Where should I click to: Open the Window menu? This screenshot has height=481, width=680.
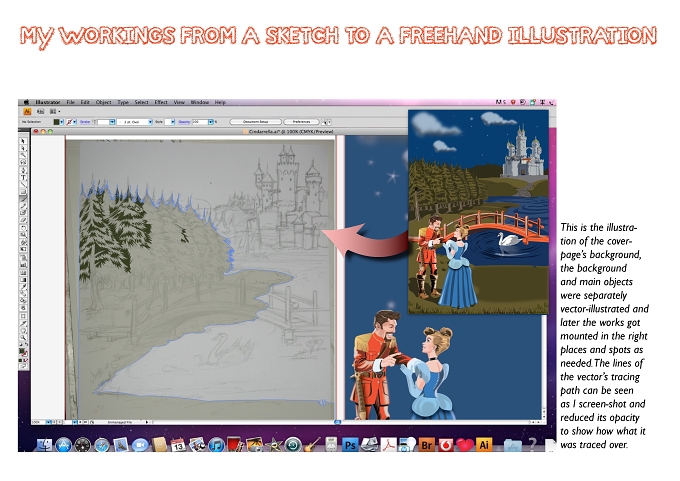(x=200, y=102)
